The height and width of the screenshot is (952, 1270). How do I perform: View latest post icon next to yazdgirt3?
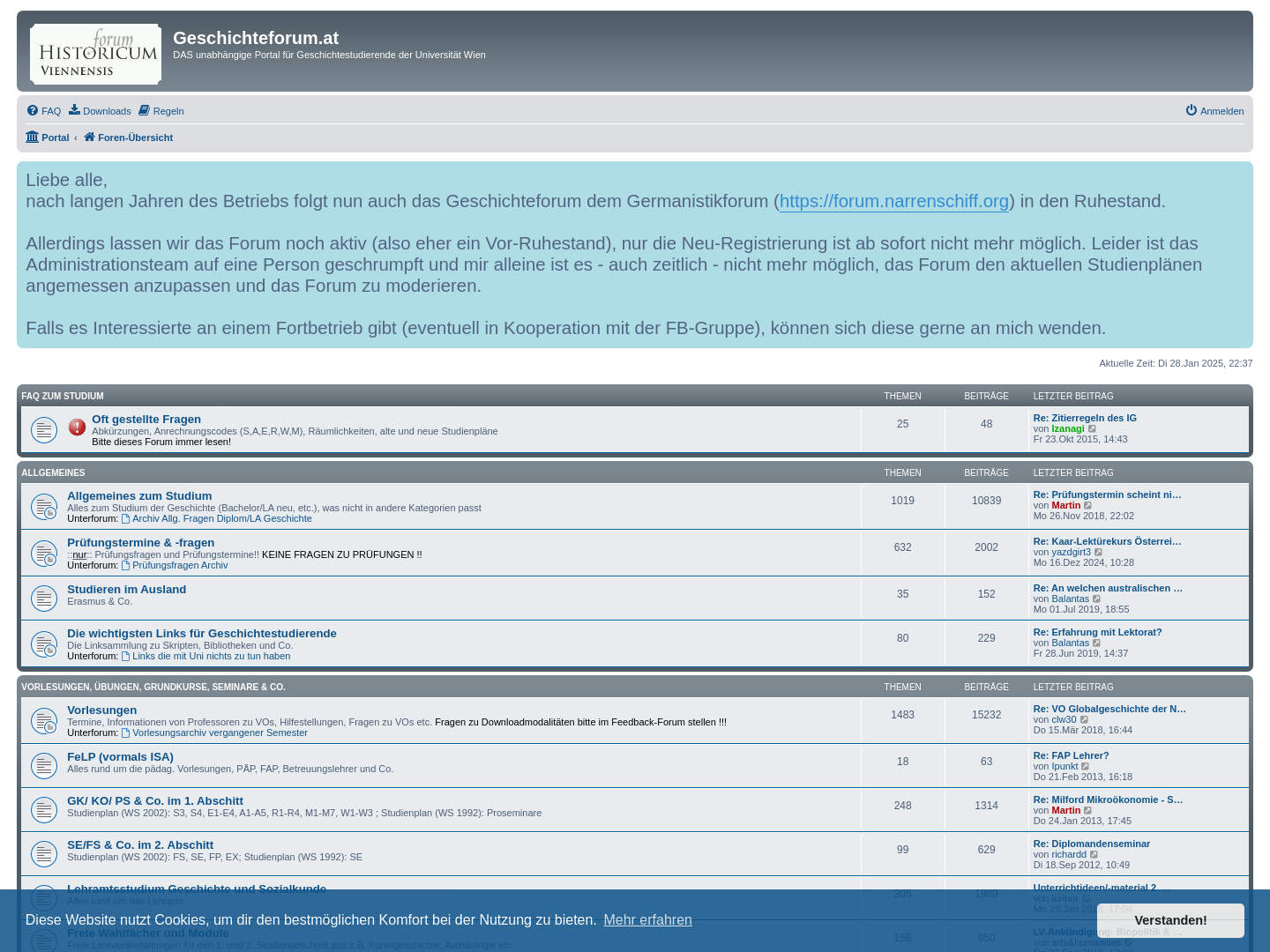pyautogui.click(x=1099, y=553)
